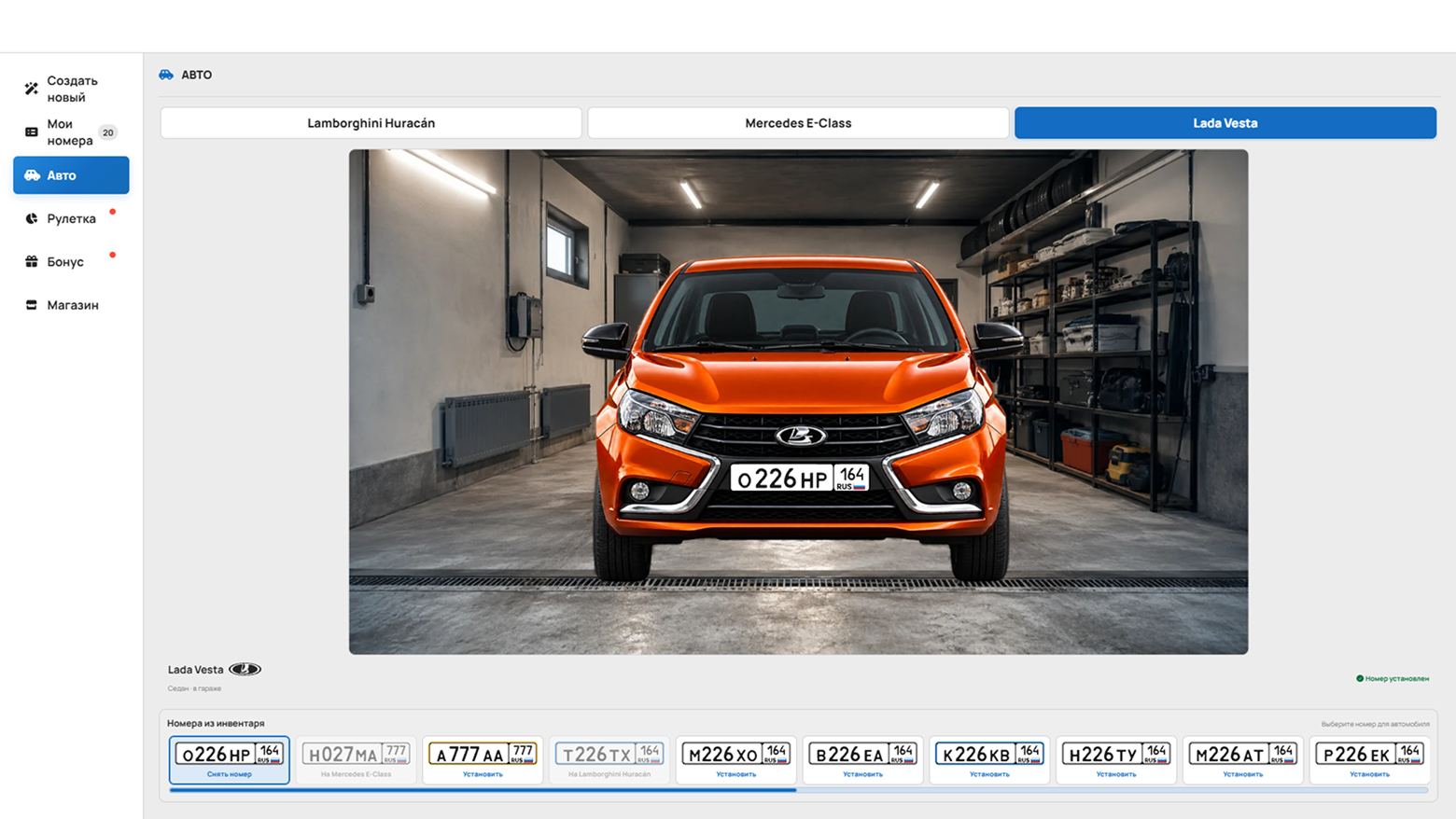Viewport: 1456px width, 819px height.
Task: Click Снять номер under plate О226НР
Action: click(230, 774)
